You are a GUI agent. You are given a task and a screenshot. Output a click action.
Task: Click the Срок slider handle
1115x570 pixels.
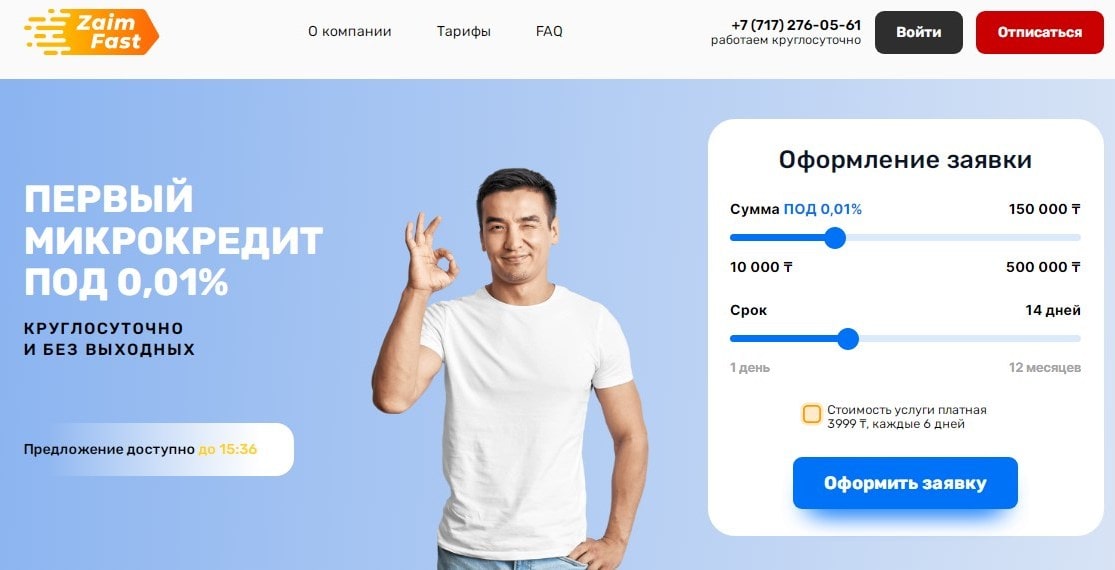pos(848,339)
